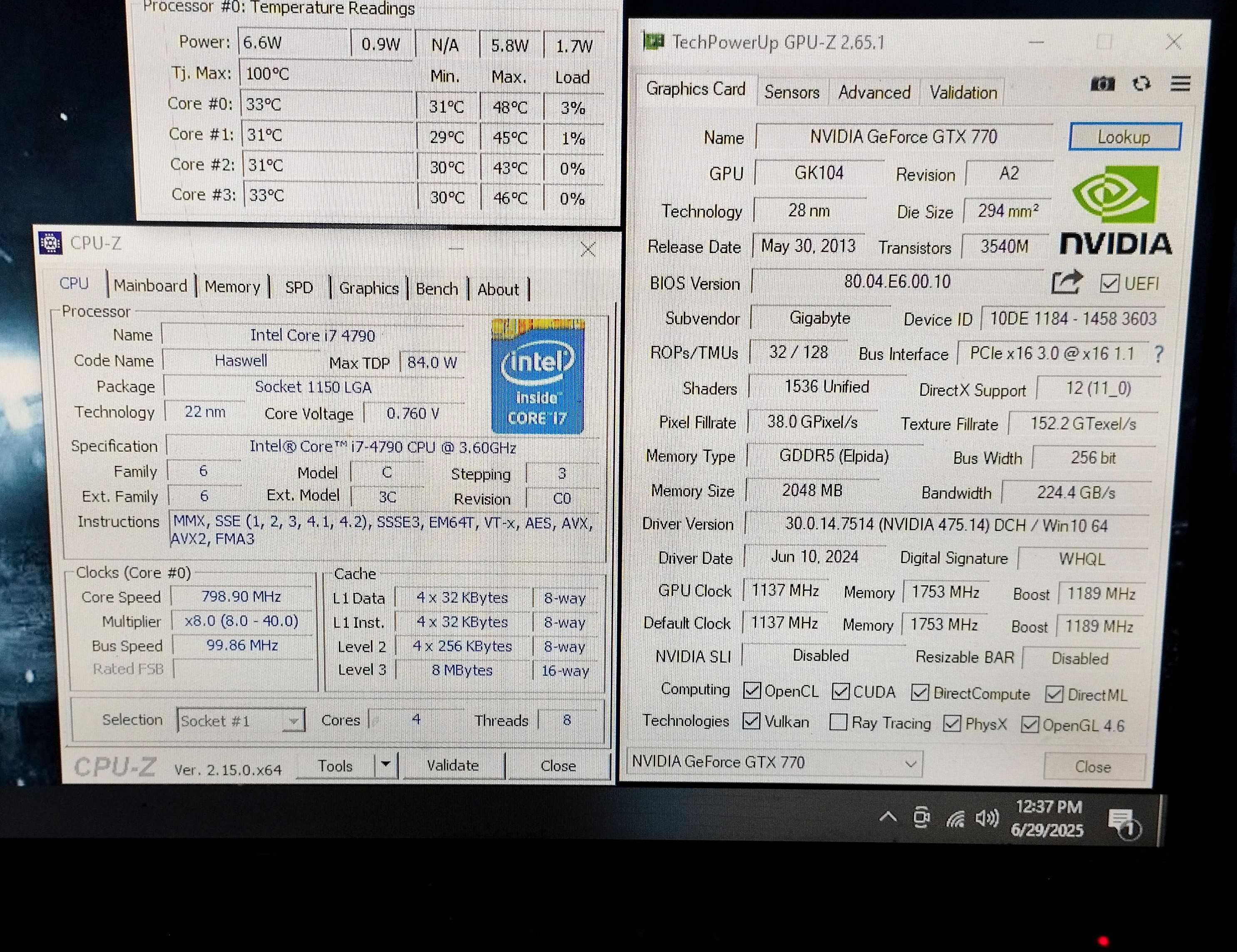Click the NVIDIA logo in GPU-Z
The height and width of the screenshot is (952, 1237).
1115,210
